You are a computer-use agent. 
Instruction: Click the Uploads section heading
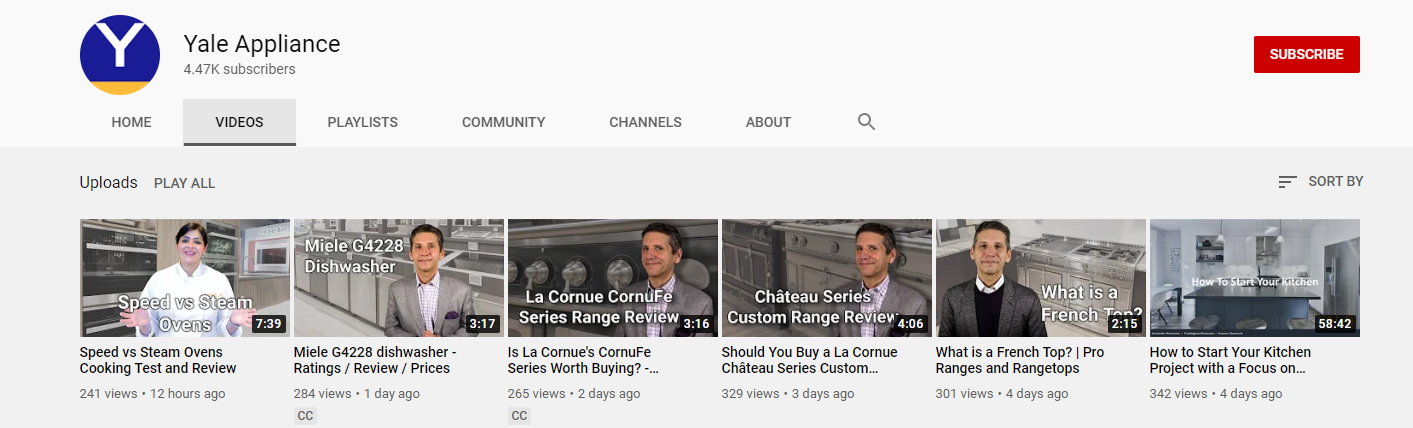pos(109,182)
